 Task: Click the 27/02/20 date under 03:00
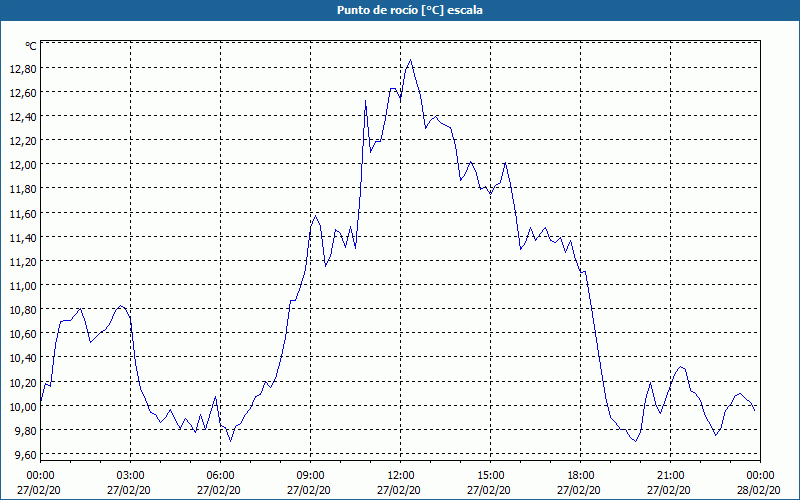(x=129, y=490)
